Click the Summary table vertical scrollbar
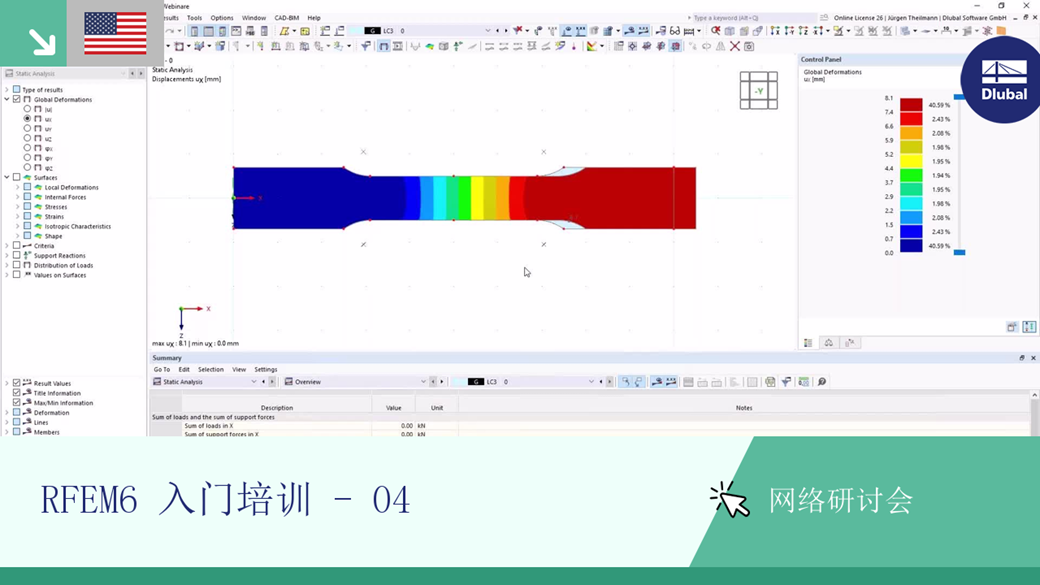1040x585 pixels. 1035,414
